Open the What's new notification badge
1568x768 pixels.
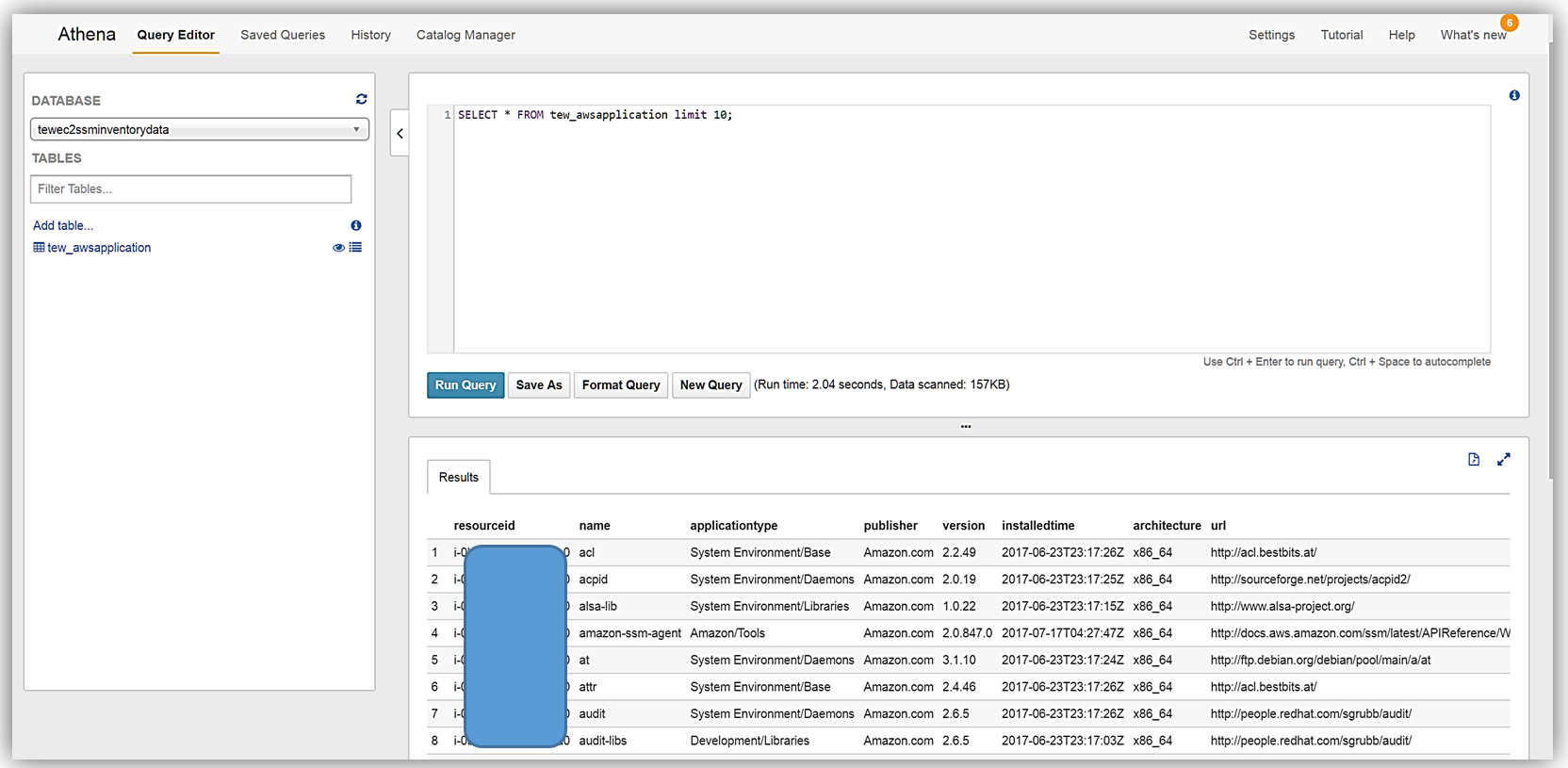pyautogui.click(x=1509, y=23)
